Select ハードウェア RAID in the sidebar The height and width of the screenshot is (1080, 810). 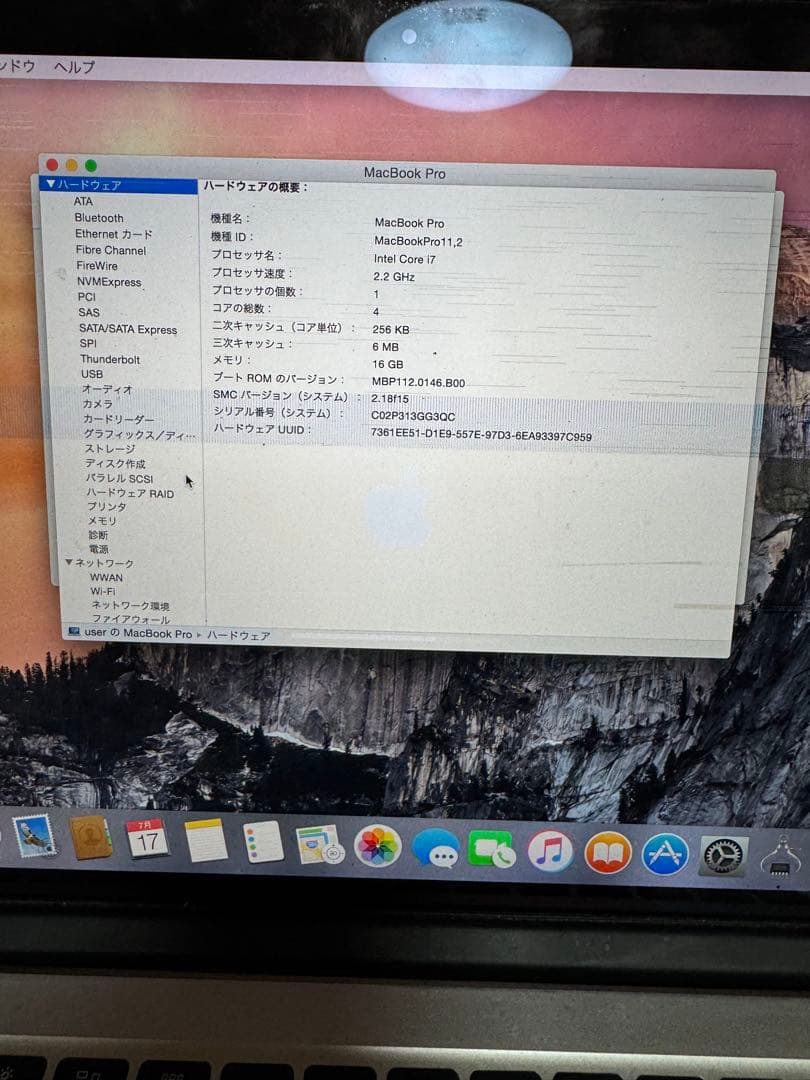pyautogui.click(x=130, y=493)
